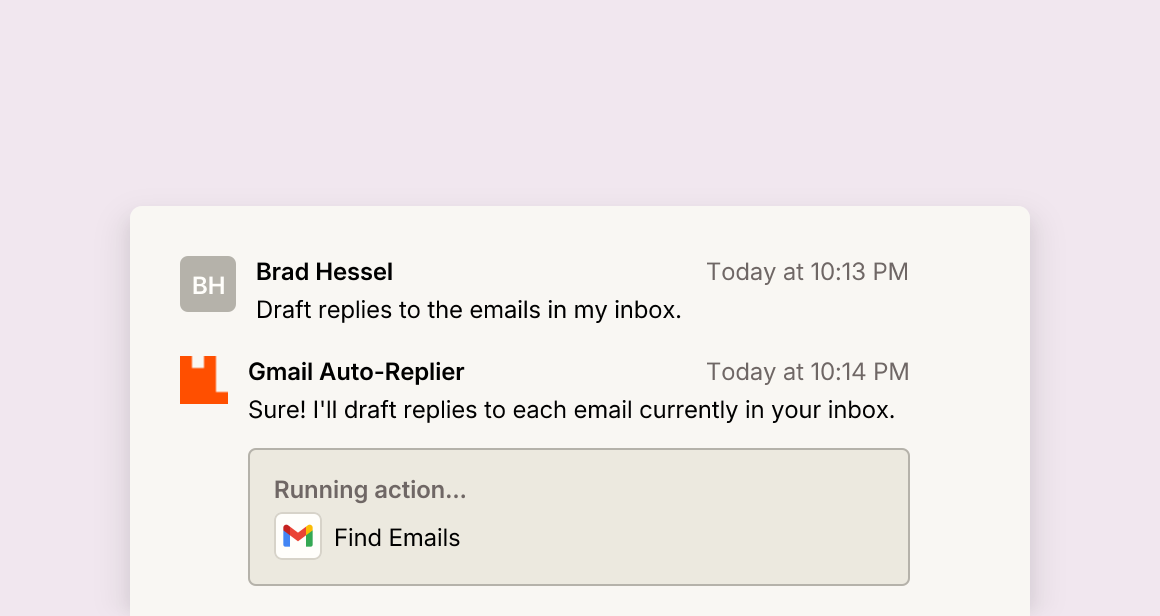Viewport: 1160px width, 616px height.
Task: Click the Today at 10:13 PM timestamp
Action: click(807, 271)
